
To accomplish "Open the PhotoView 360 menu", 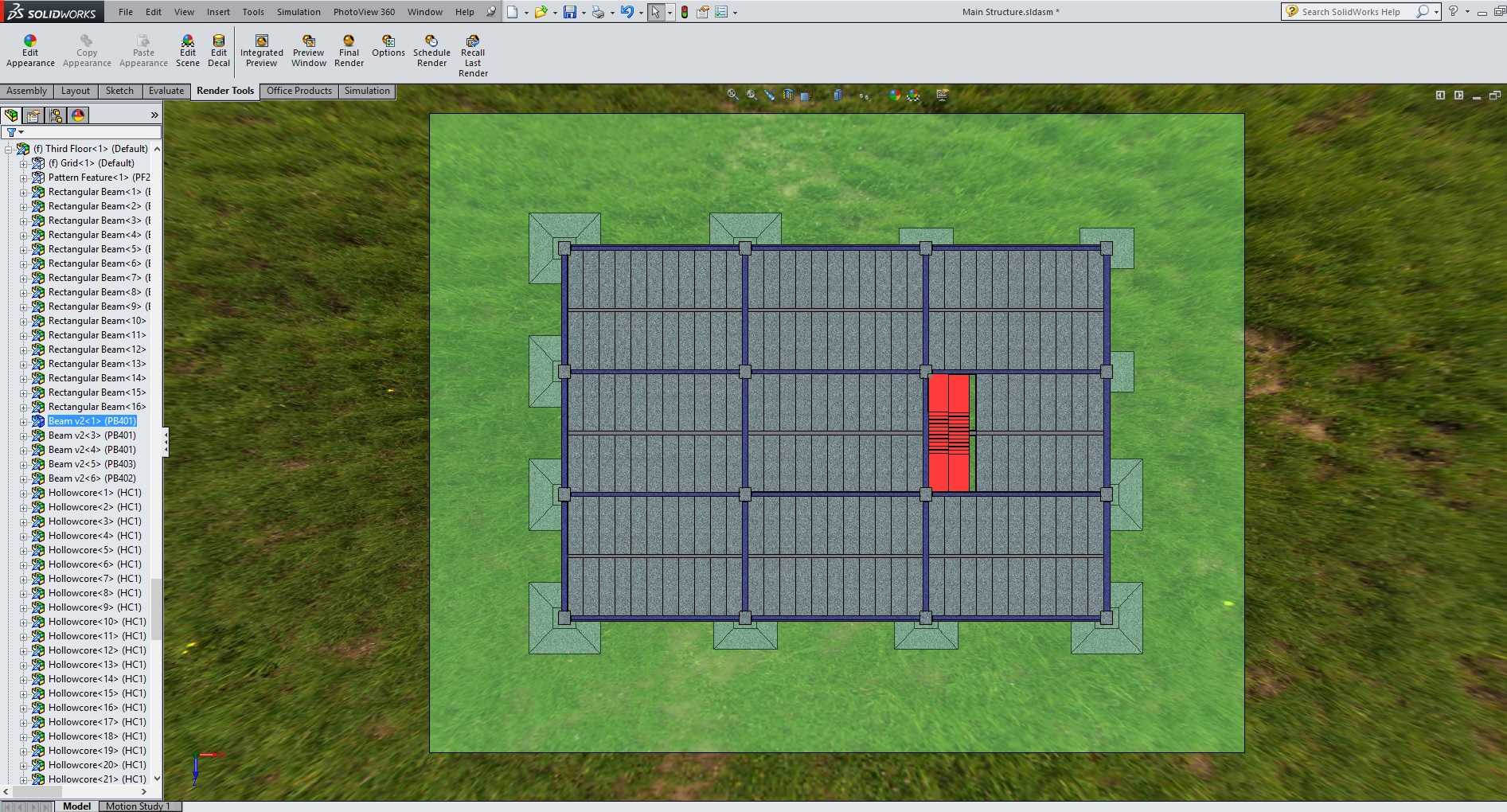I will [364, 12].
